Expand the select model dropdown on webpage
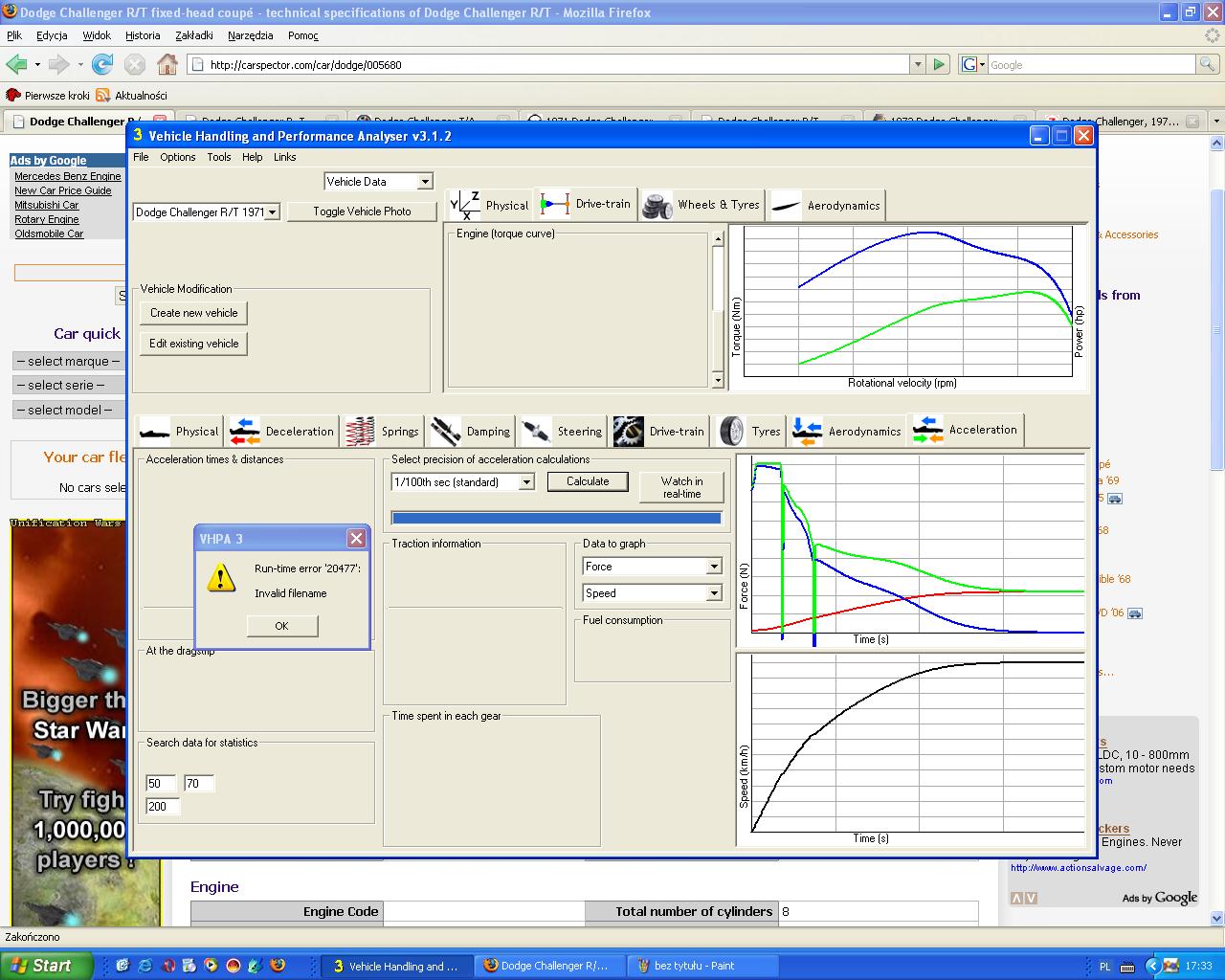 point(69,410)
